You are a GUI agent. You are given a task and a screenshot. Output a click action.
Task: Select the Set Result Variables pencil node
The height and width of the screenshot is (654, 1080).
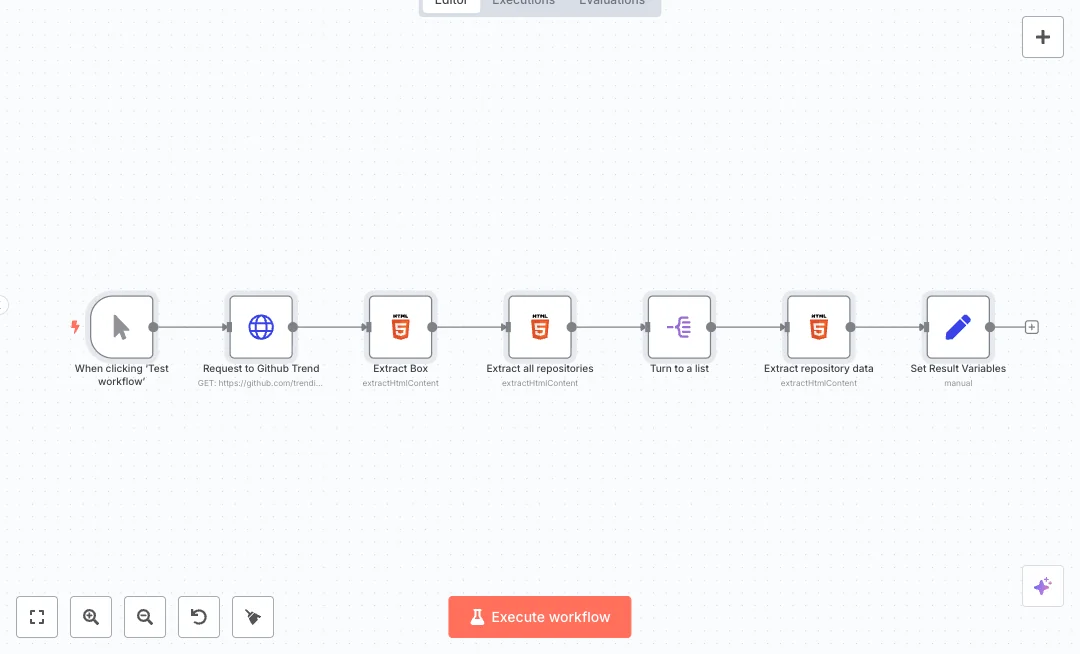pos(957,327)
